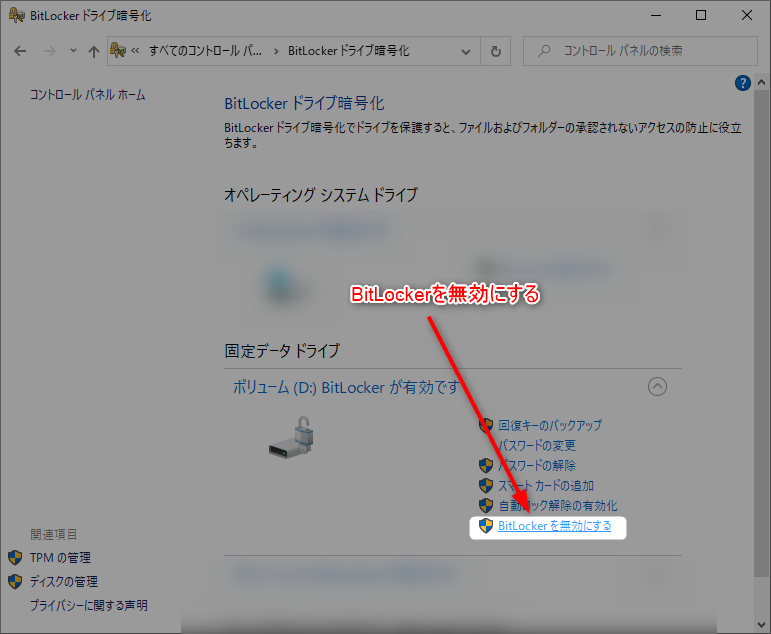Minimize the BitLocker window
The height and width of the screenshot is (634, 771).
pyautogui.click(x=656, y=15)
